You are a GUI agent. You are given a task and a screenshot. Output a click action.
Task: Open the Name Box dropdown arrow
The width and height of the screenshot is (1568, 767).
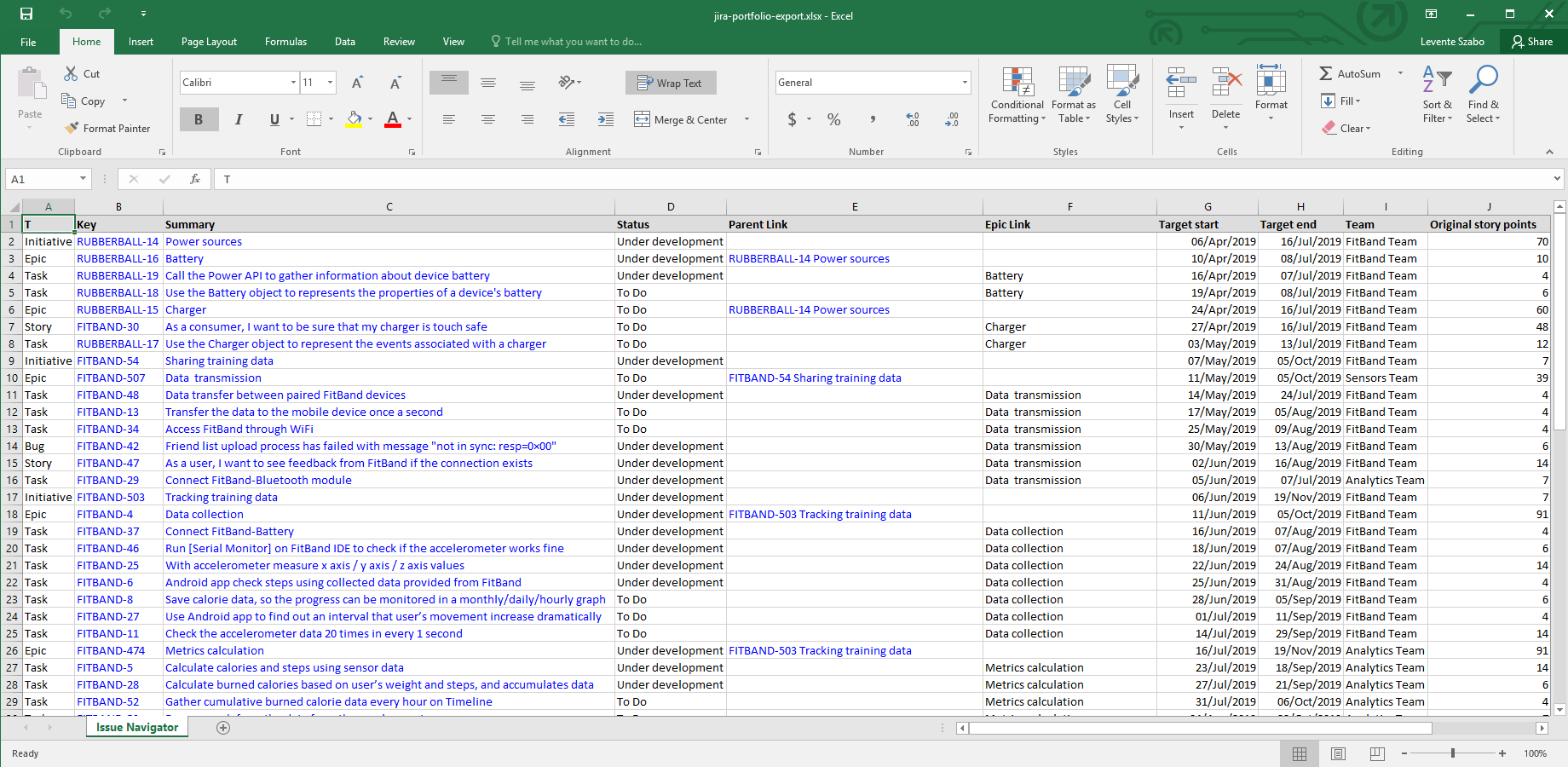pos(83,179)
